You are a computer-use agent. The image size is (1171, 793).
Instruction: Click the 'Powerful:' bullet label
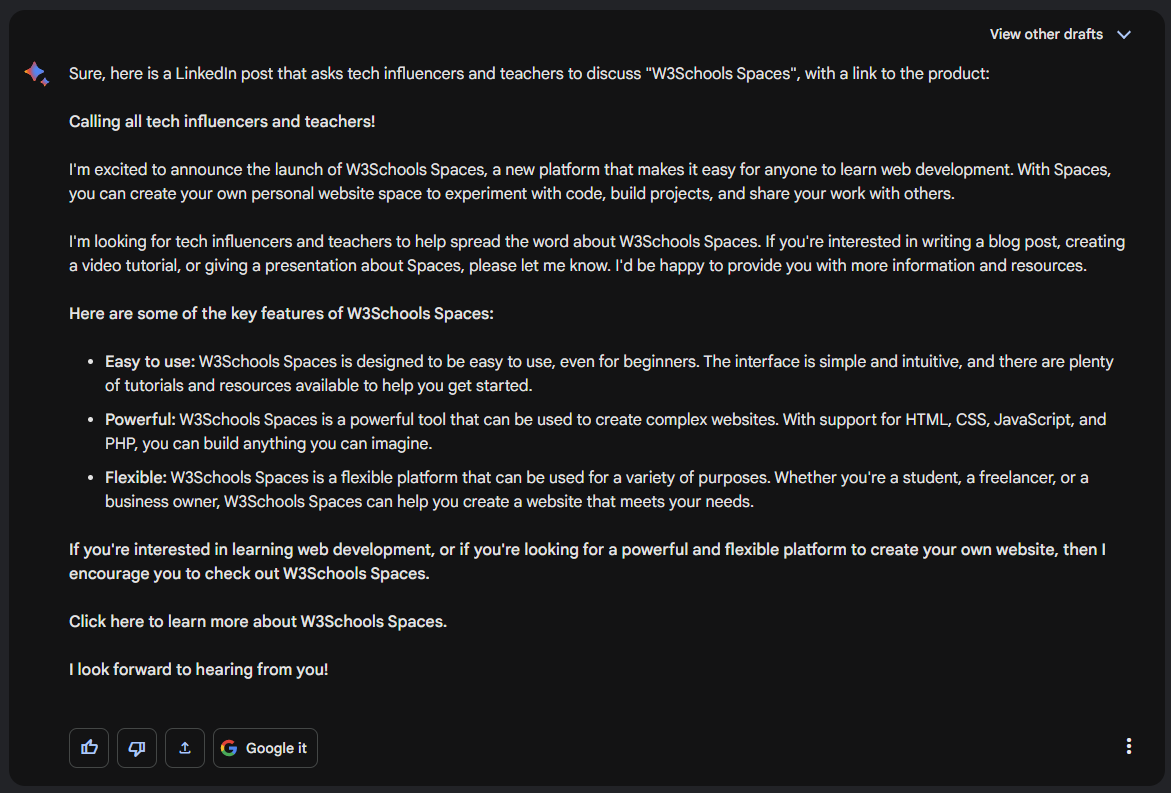pyautogui.click(x=140, y=420)
